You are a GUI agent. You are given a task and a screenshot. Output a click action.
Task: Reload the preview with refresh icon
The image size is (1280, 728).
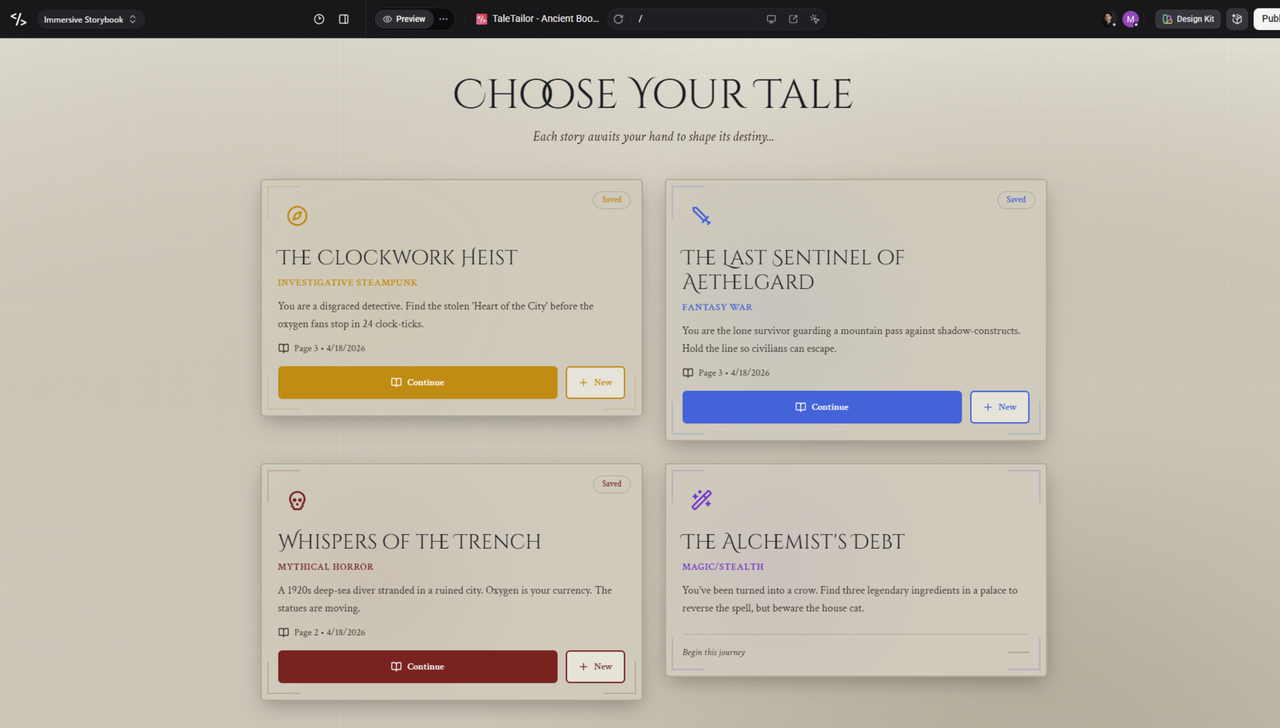point(618,19)
